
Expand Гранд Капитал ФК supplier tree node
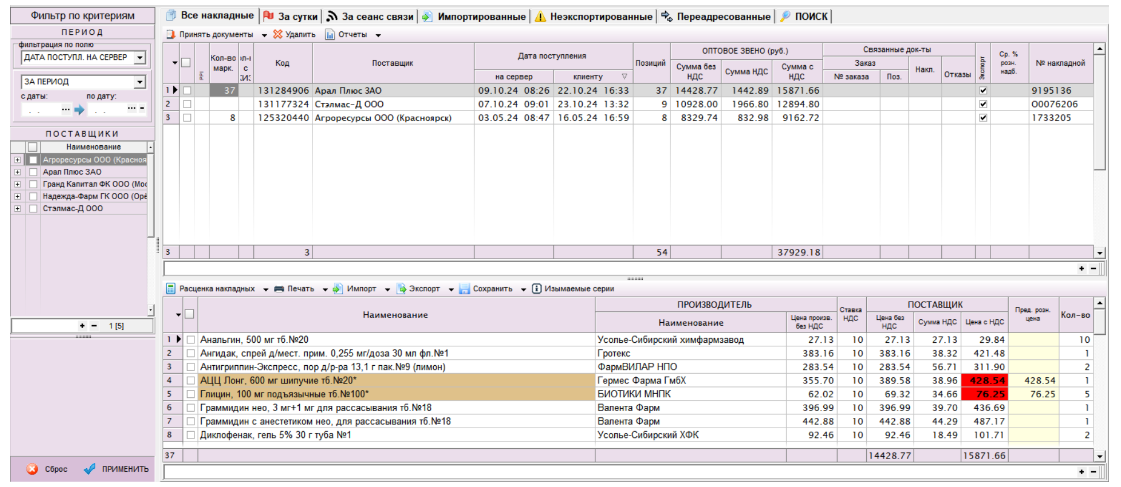click(x=17, y=185)
